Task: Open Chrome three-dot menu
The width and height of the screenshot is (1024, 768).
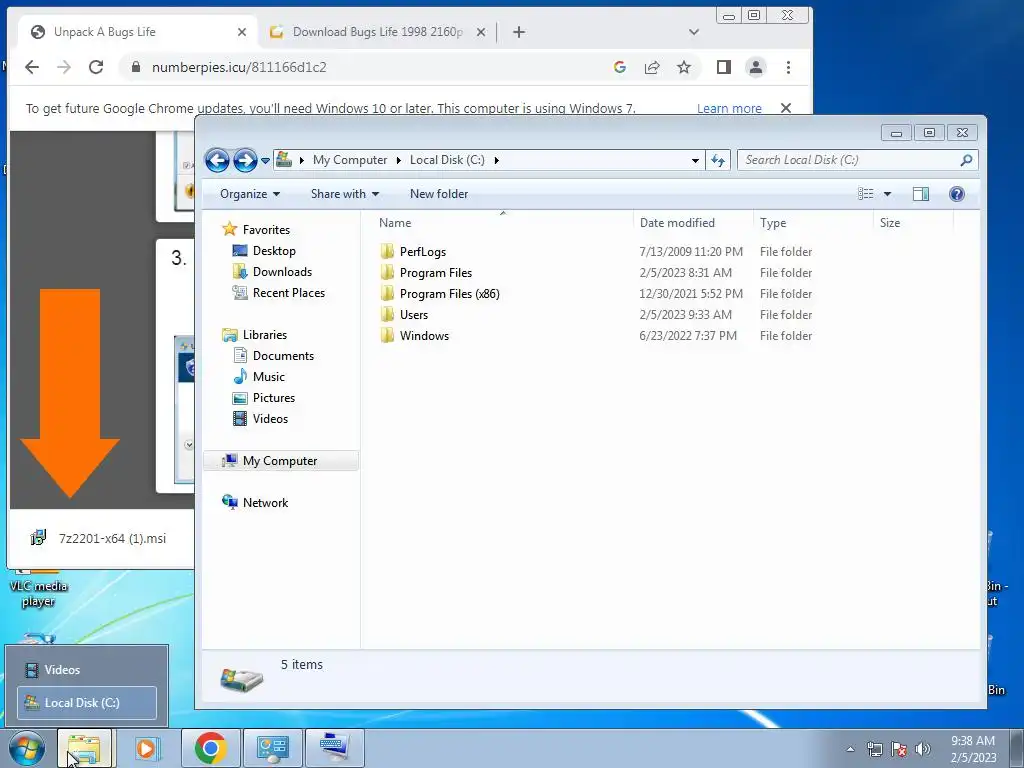Action: click(x=788, y=67)
